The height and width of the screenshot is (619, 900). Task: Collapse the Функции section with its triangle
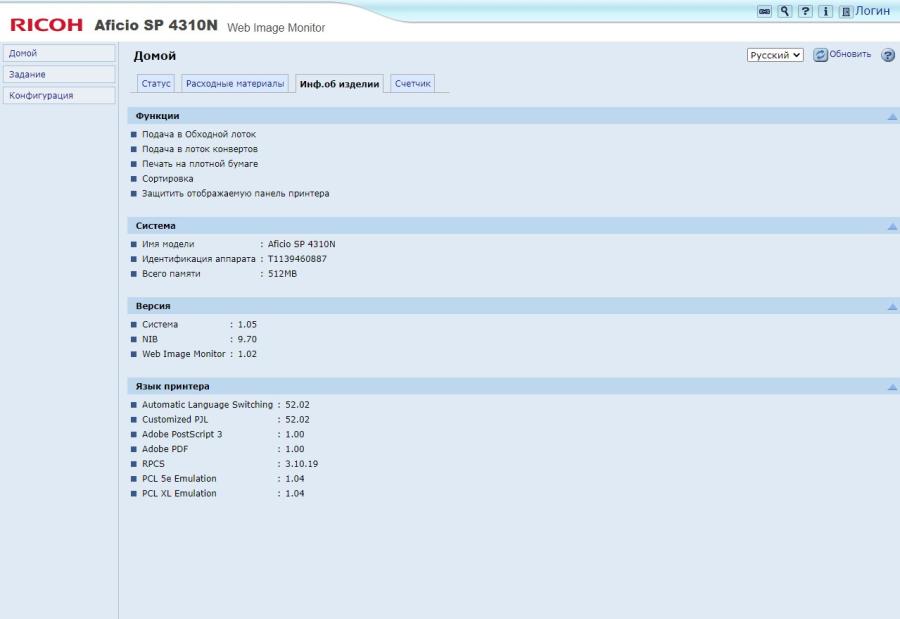tap(892, 117)
